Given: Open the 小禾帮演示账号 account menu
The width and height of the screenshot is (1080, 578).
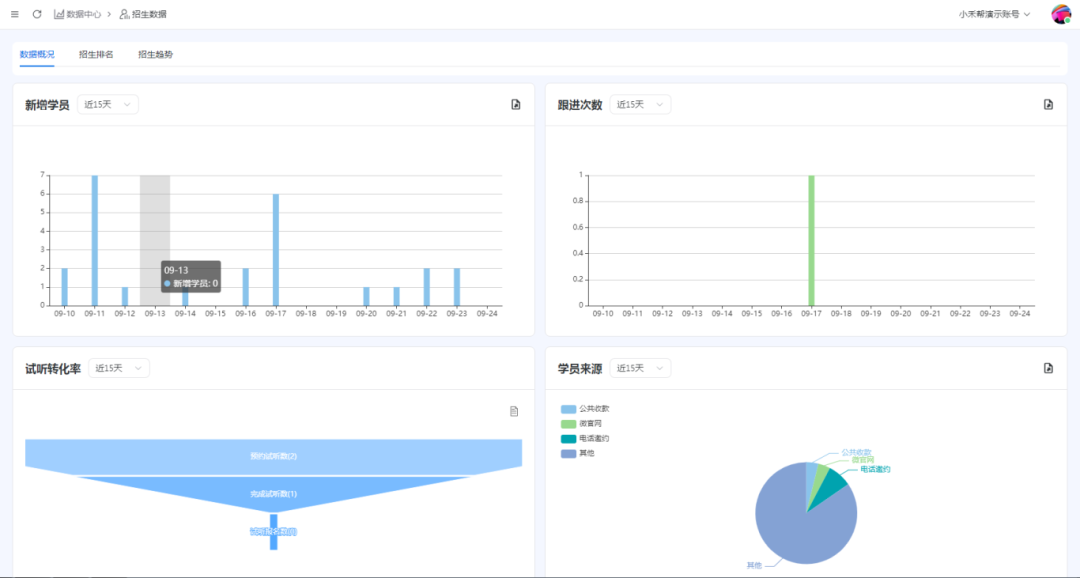Looking at the screenshot, I should pos(994,14).
